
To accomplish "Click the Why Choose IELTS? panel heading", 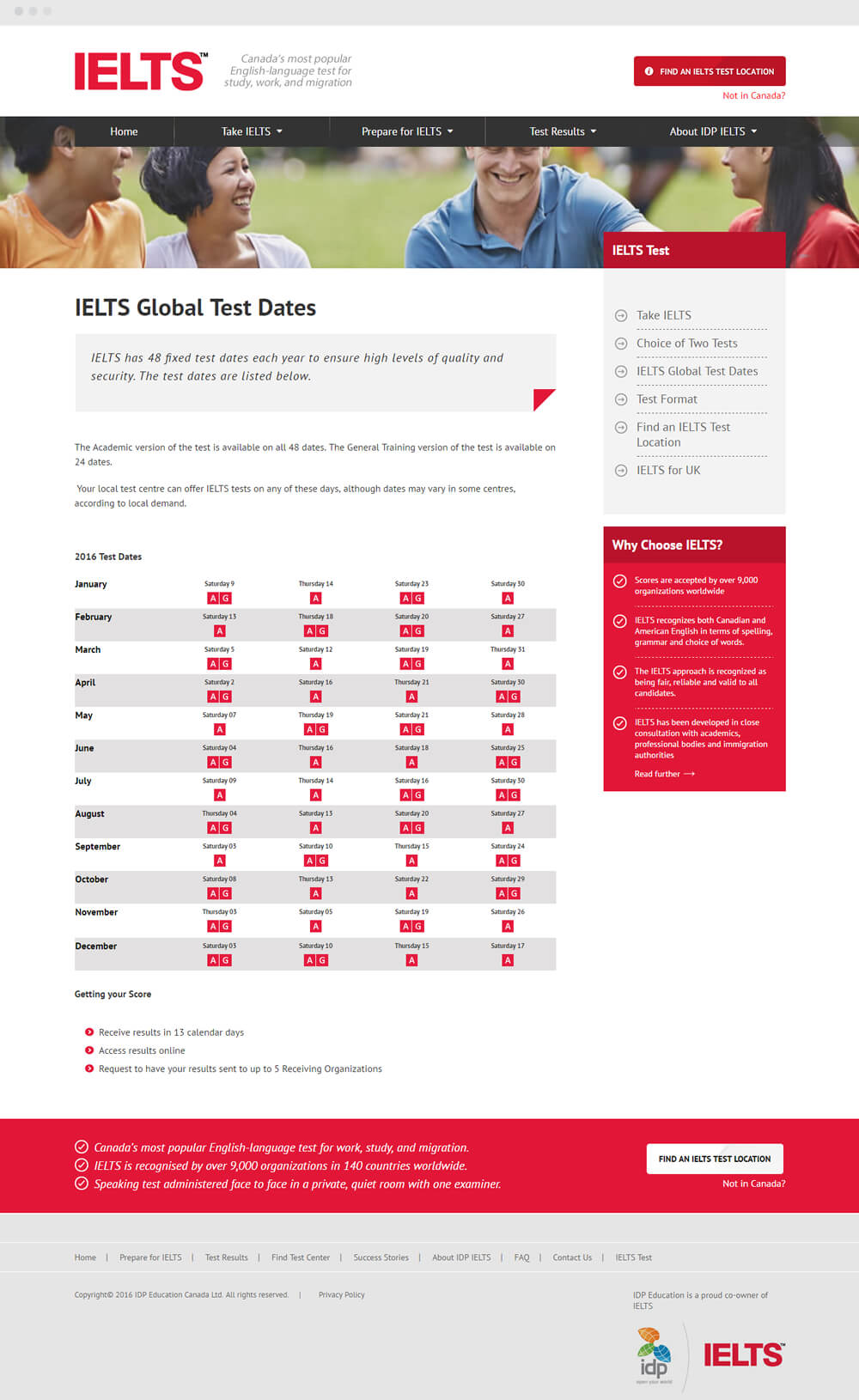I will tap(667, 545).
